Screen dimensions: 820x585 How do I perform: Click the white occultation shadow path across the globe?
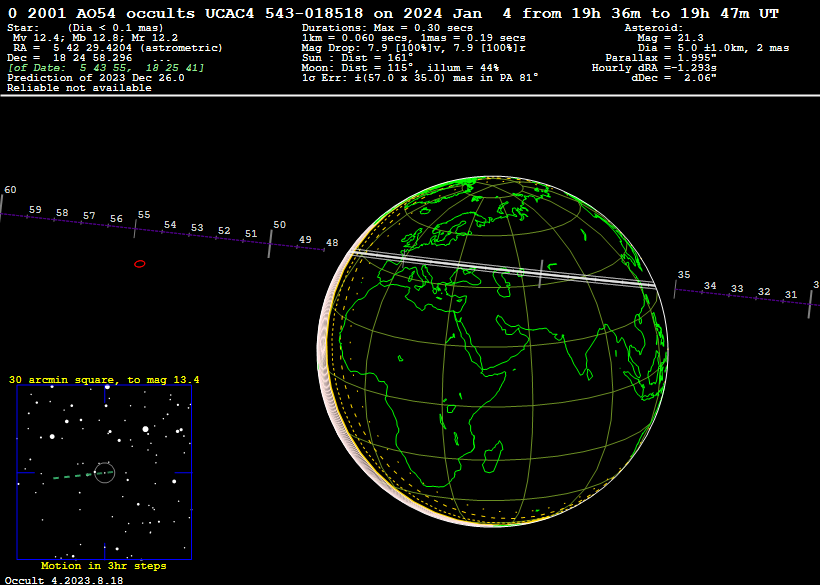click(x=502, y=269)
